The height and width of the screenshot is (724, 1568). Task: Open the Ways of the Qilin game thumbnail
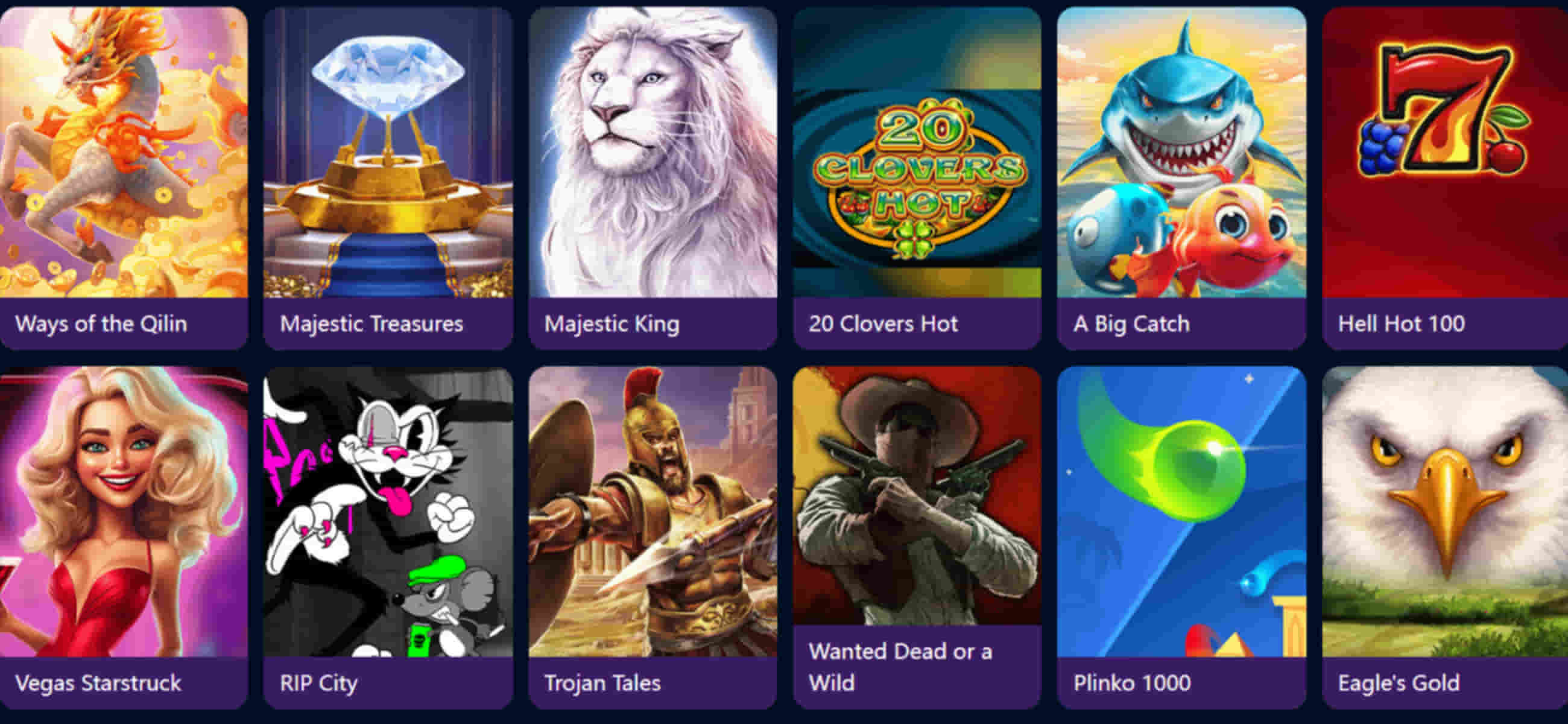pyautogui.click(x=124, y=152)
